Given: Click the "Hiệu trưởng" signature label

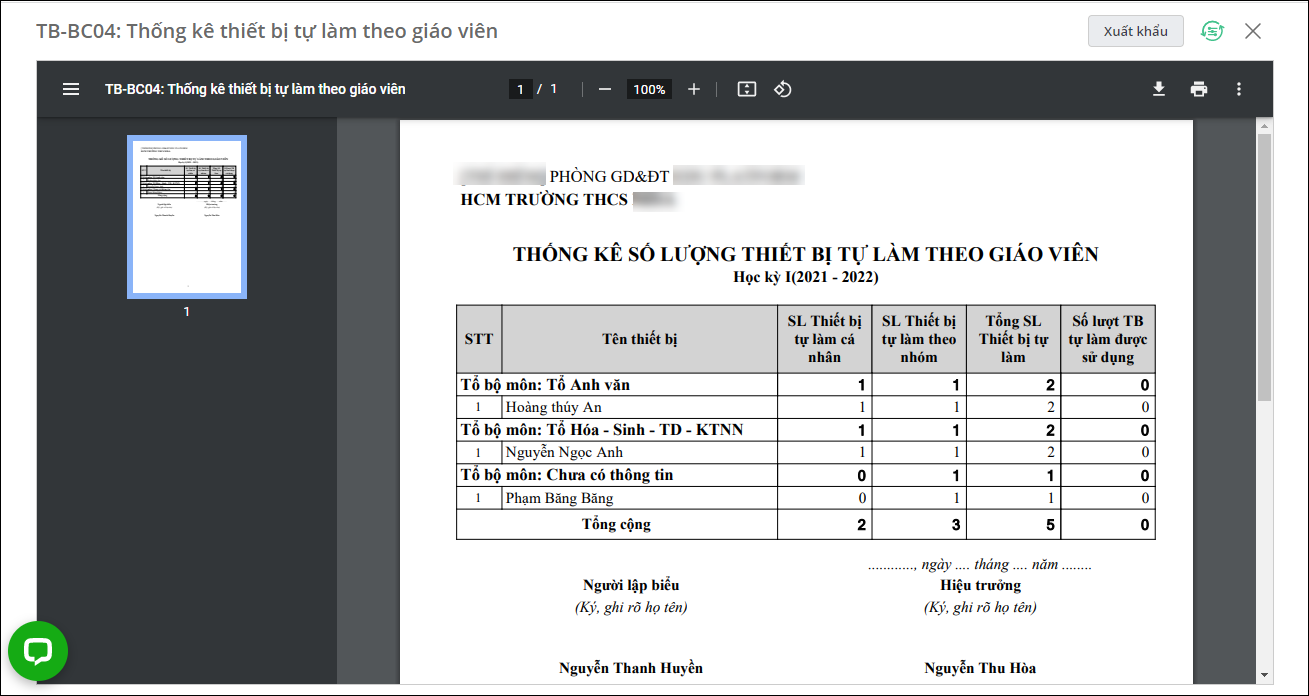Looking at the screenshot, I should pos(980,585).
